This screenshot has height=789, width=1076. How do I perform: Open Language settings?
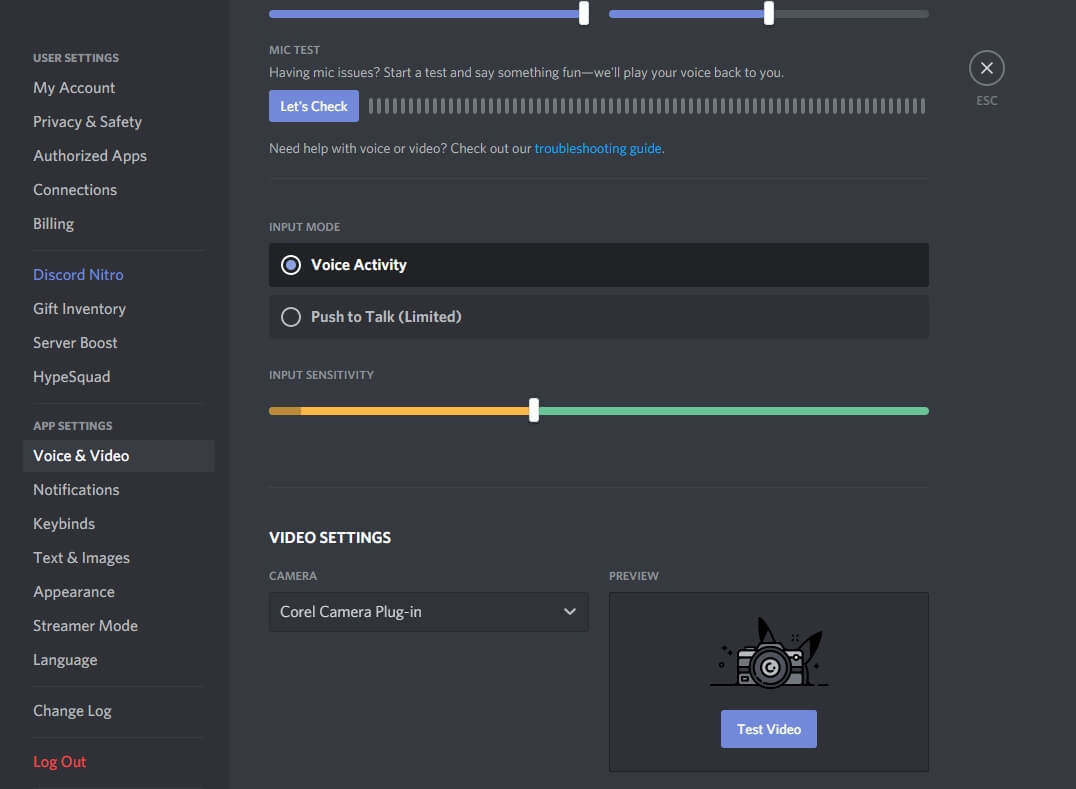(65, 660)
